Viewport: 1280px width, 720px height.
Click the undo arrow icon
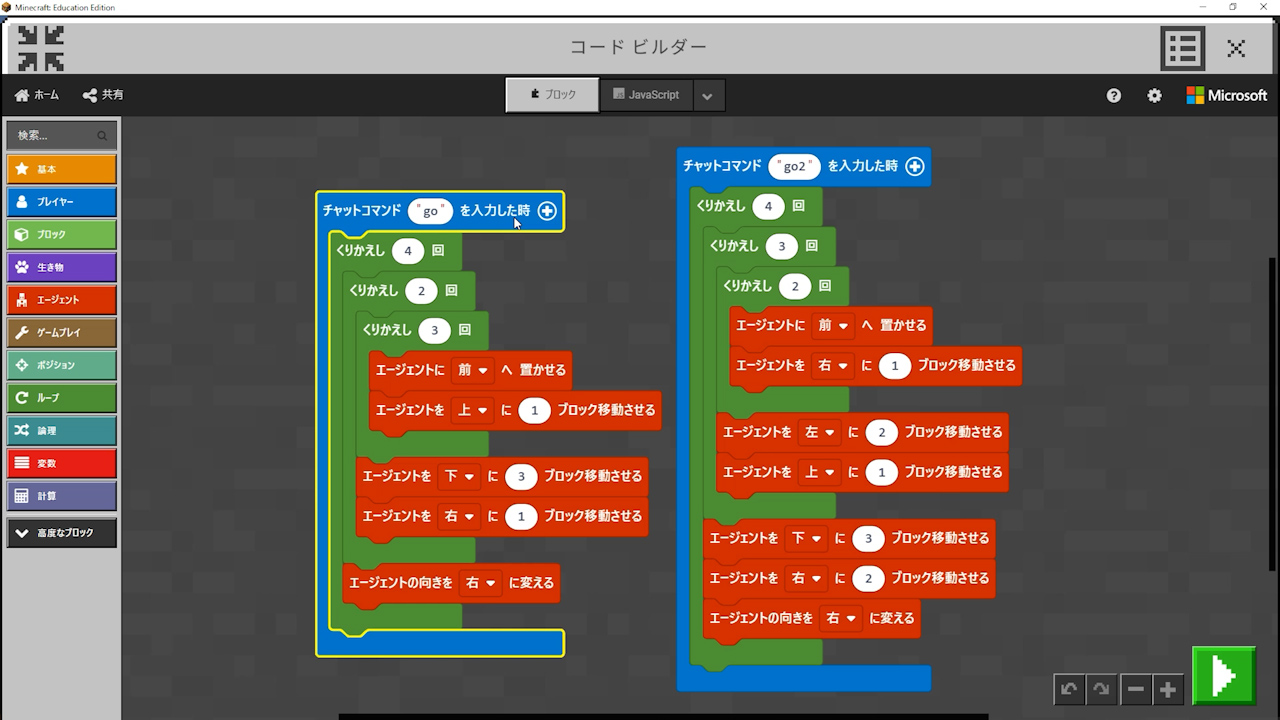[x=1069, y=689]
